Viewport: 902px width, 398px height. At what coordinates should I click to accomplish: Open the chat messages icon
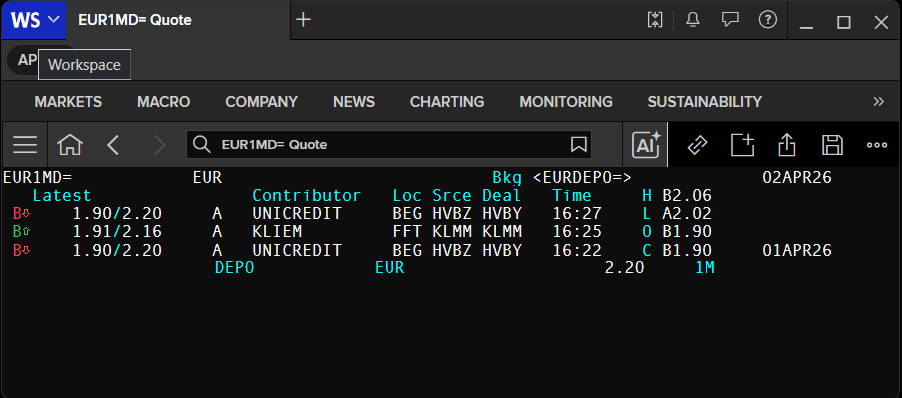[730, 20]
